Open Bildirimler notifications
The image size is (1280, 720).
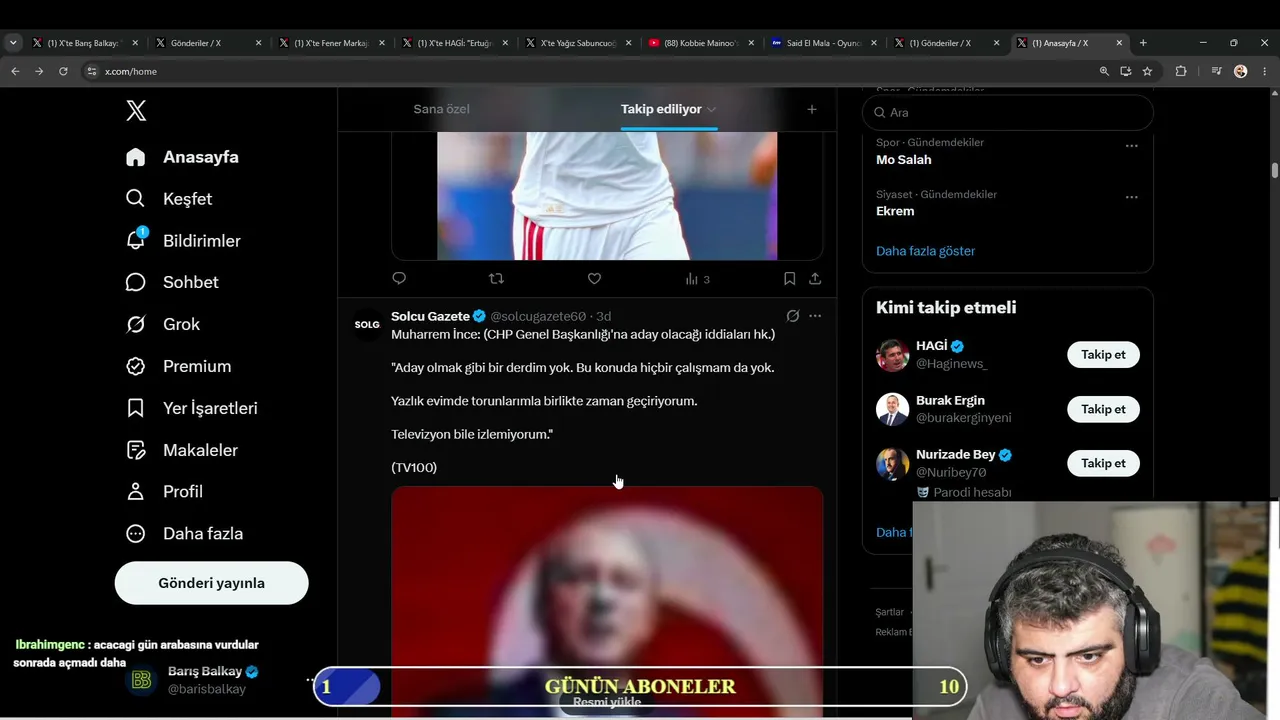pyautogui.click(x=183, y=241)
